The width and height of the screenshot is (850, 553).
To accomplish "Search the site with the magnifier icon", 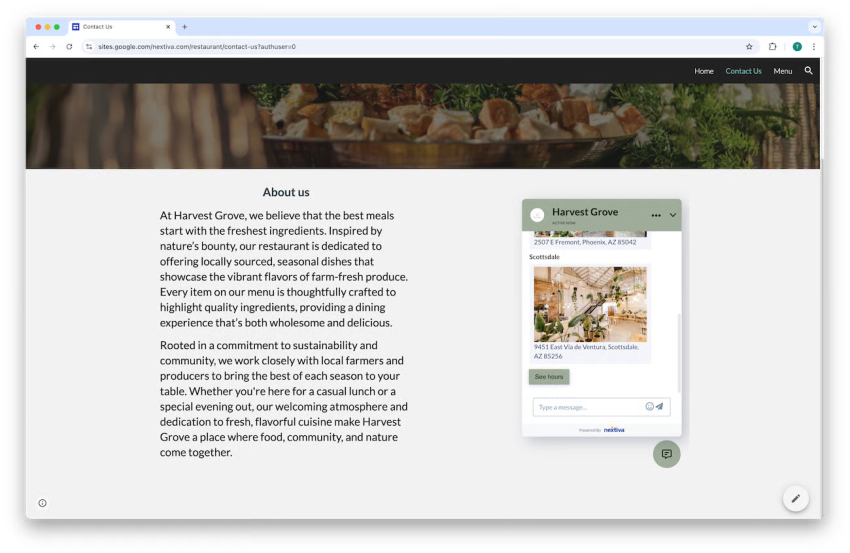I will pos(808,70).
